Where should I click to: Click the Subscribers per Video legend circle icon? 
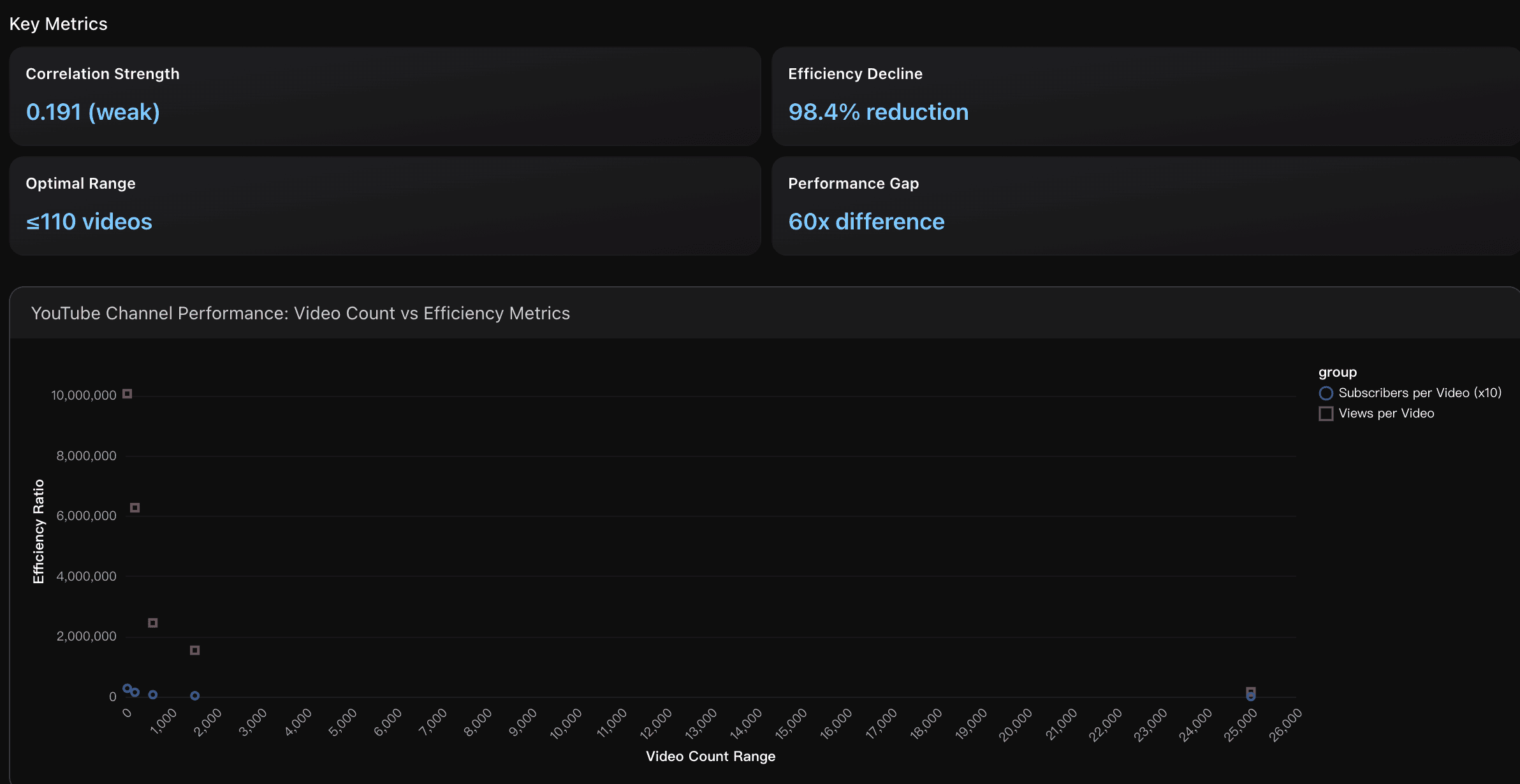tap(1327, 393)
